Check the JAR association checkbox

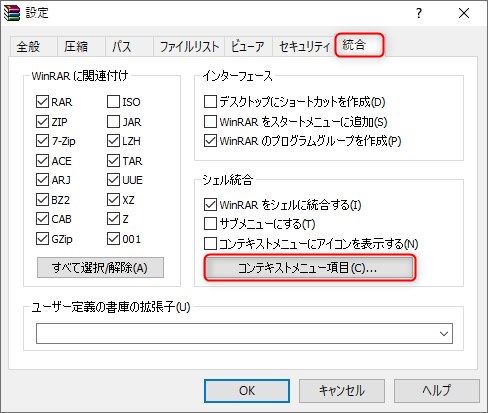click(113, 122)
